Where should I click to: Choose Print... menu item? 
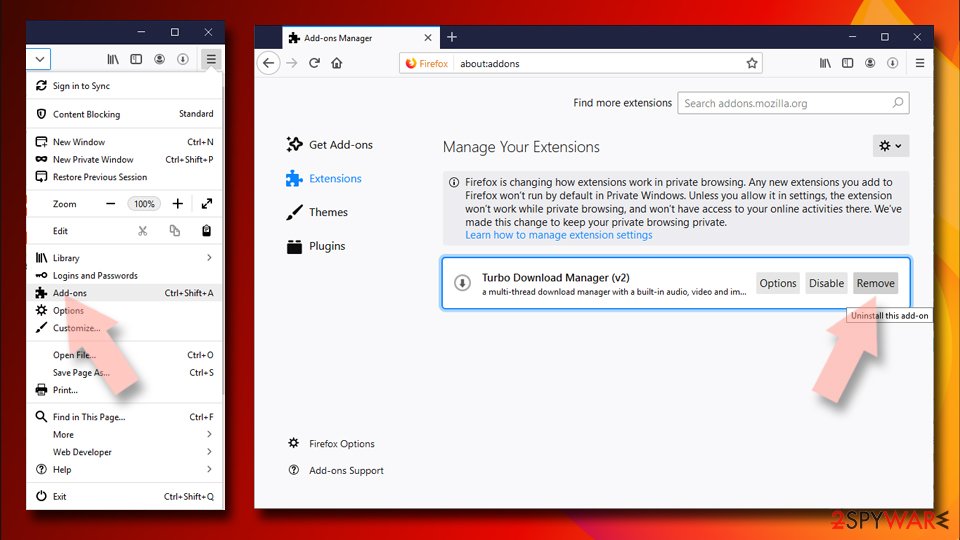[x=125, y=390]
